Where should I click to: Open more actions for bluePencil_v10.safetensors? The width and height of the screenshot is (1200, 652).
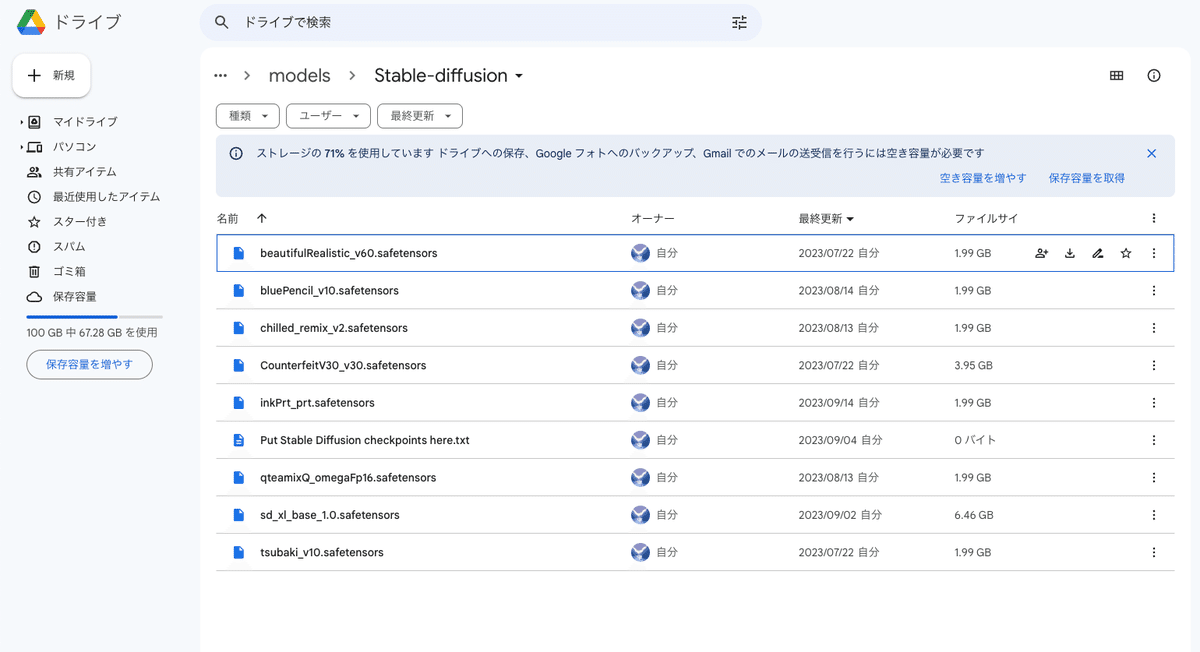point(1154,291)
